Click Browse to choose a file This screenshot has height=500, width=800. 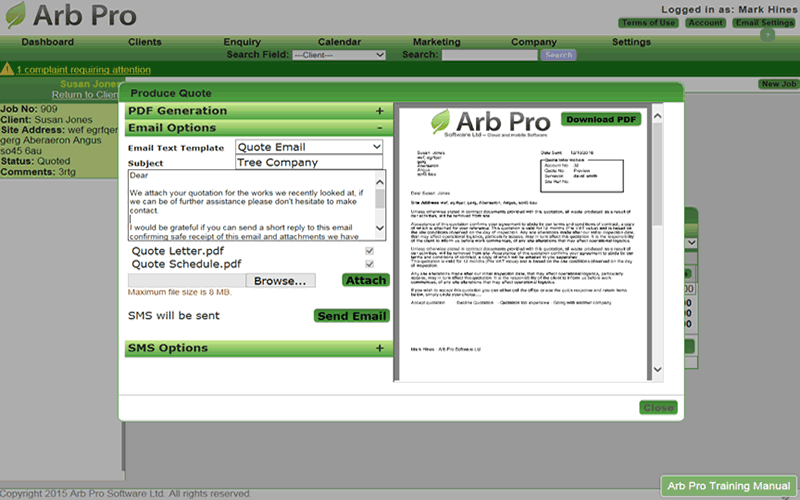pos(280,281)
